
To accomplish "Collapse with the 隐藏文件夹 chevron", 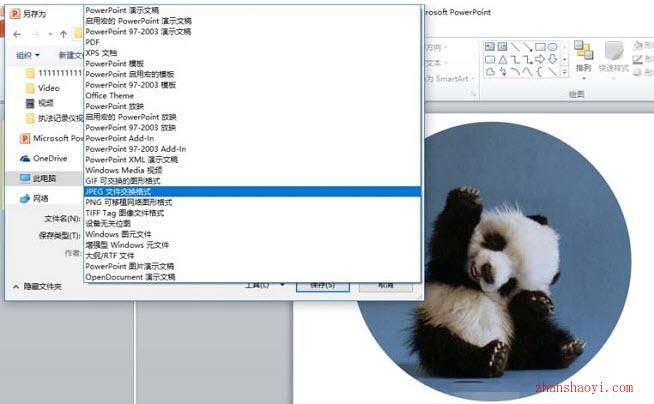I will click(16, 287).
